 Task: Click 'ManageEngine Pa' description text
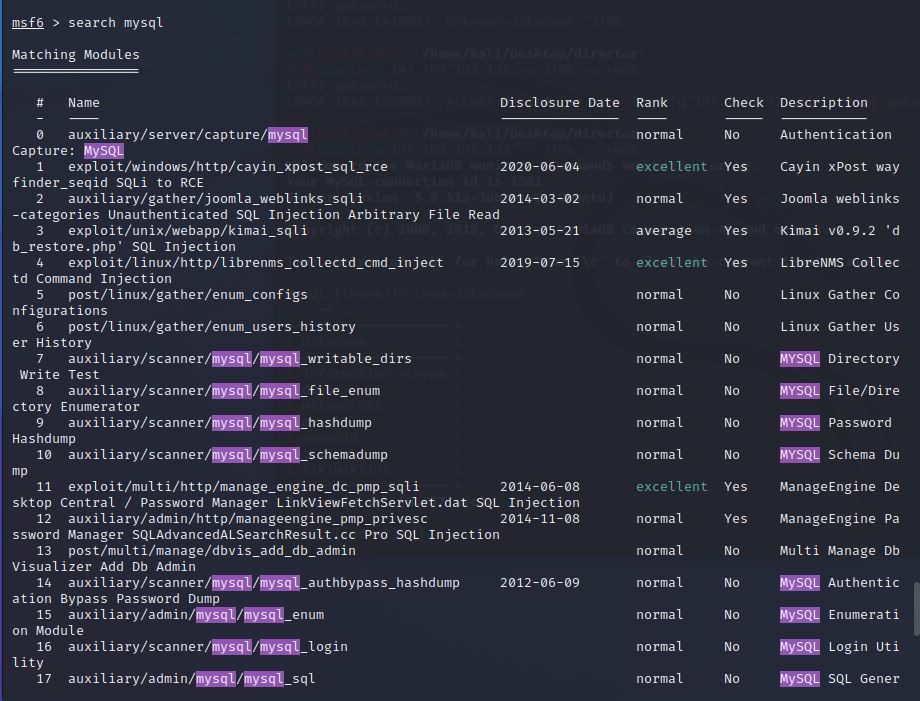pyautogui.click(x=840, y=519)
